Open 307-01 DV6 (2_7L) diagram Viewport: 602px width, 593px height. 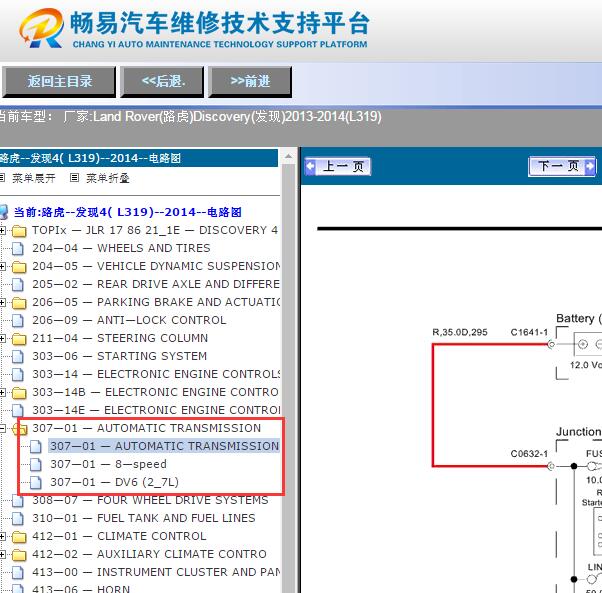[x=114, y=482]
